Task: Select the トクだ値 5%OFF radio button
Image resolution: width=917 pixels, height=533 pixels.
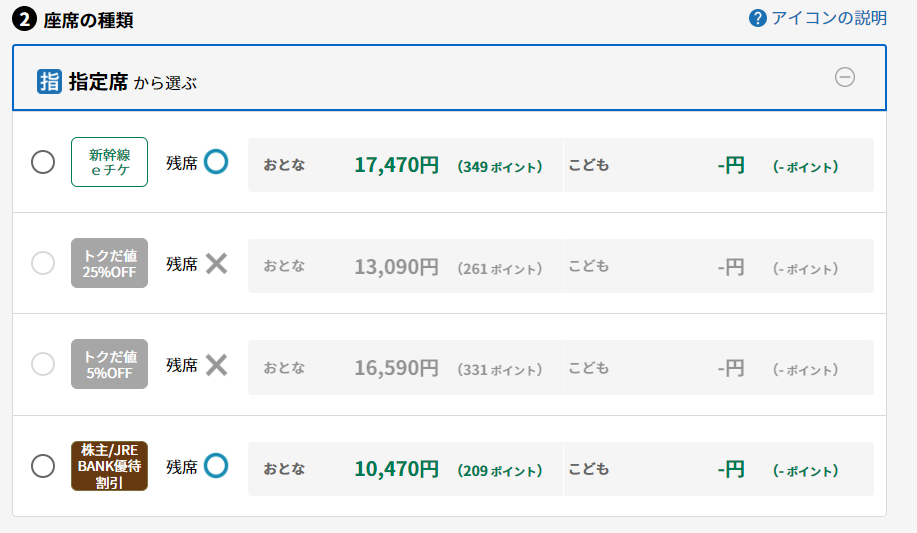Action: (x=43, y=364)
